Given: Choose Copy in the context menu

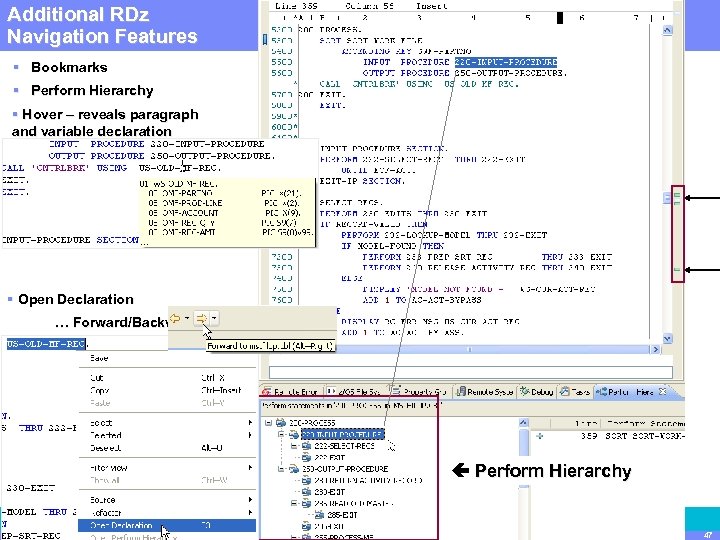Looking at the screenshot, I should pos(167,390).
